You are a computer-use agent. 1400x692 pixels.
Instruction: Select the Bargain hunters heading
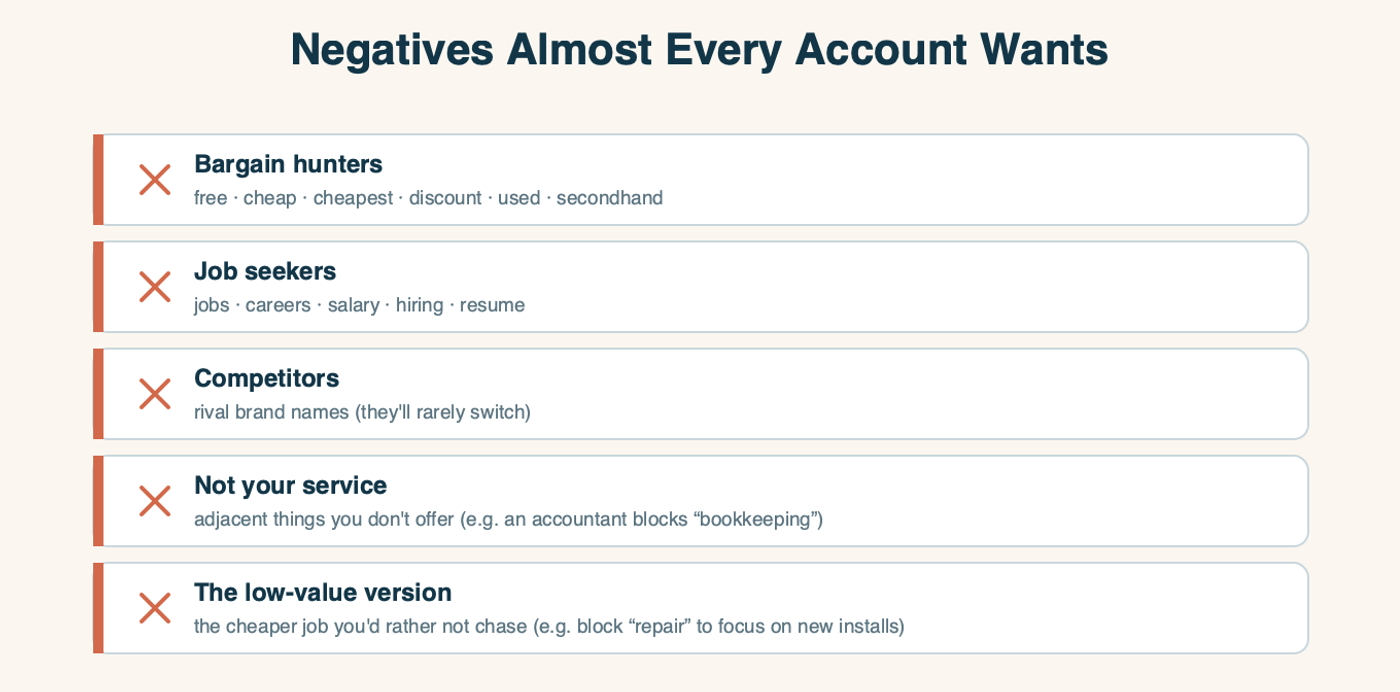click(x=288, y=164)
